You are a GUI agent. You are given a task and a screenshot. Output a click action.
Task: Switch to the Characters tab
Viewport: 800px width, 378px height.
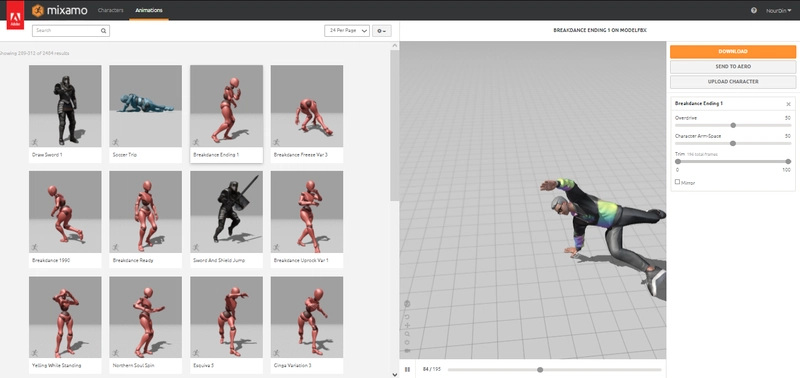coord(110,10)
